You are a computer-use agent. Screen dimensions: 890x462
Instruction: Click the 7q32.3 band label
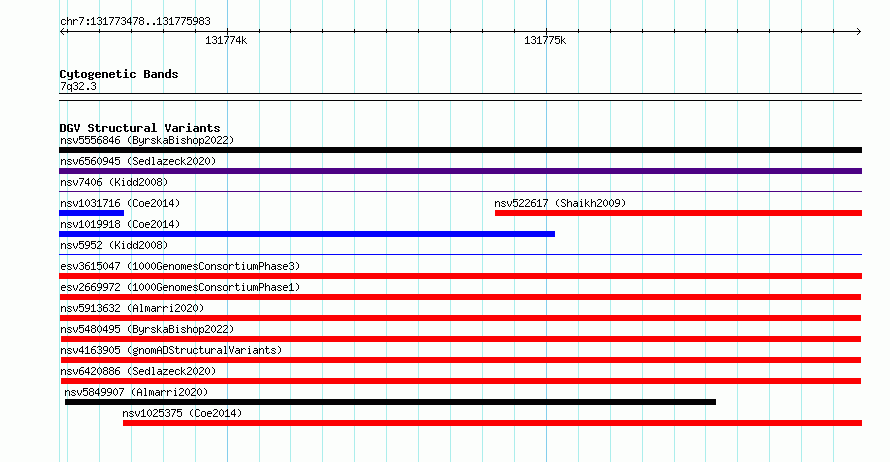click(x=78, y=86)
